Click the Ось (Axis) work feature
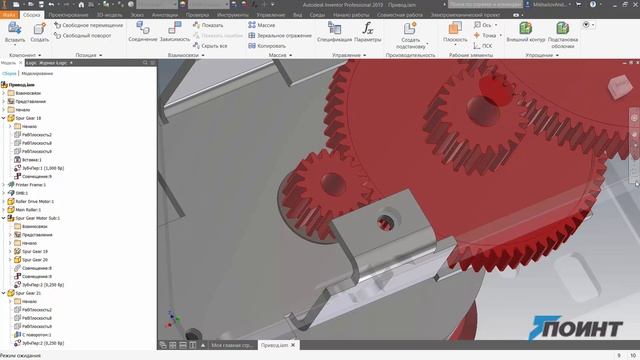Screen dimensions: 640x360 (x=483, y=25)
